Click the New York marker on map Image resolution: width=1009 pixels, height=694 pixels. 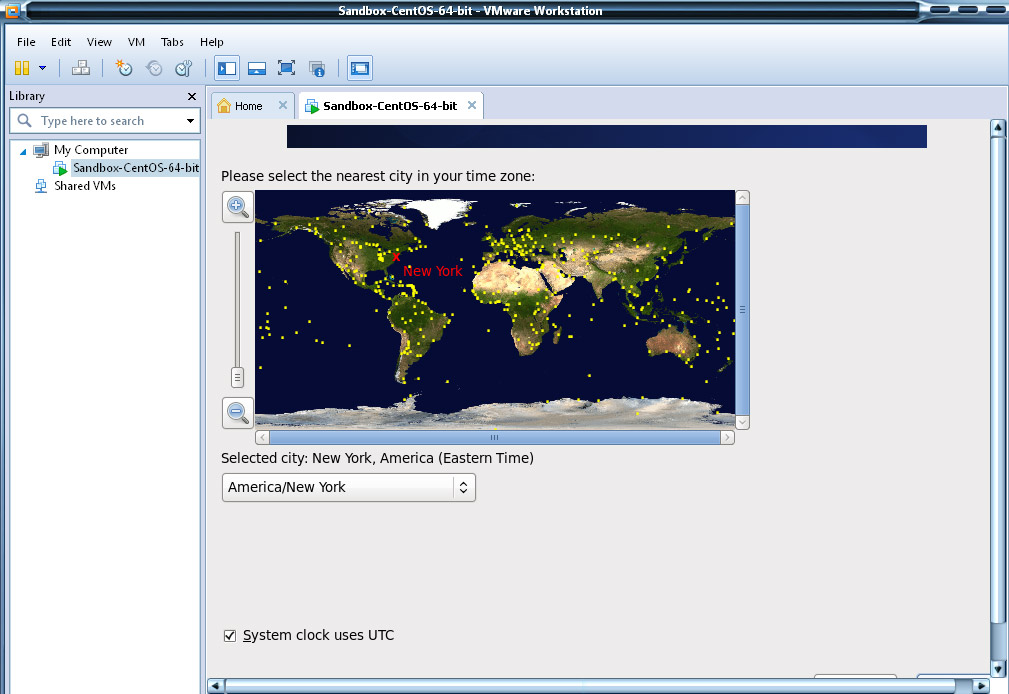coord(395,257)
